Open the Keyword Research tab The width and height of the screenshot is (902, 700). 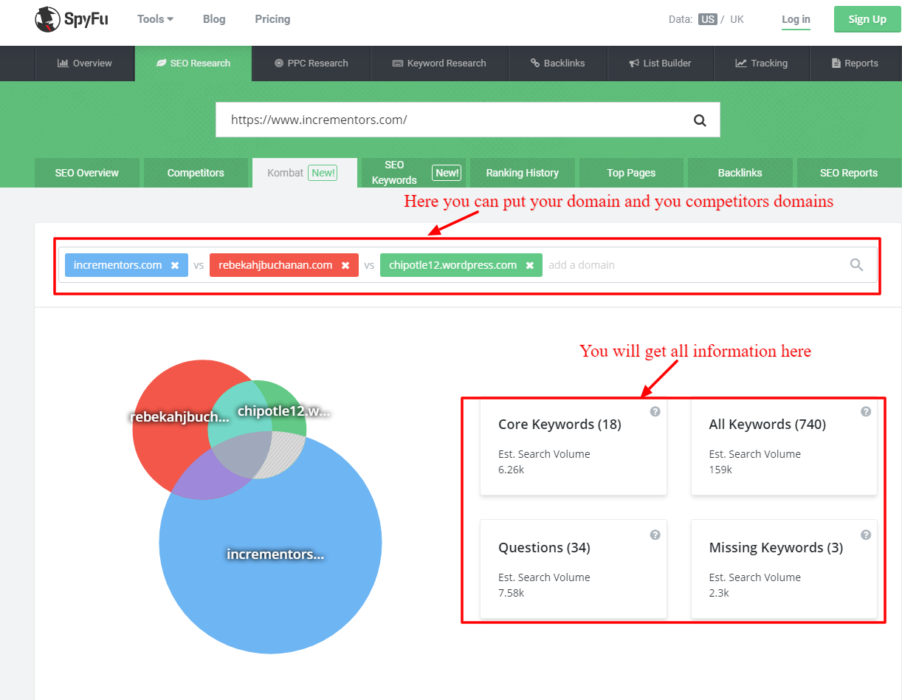click(439, 63)
